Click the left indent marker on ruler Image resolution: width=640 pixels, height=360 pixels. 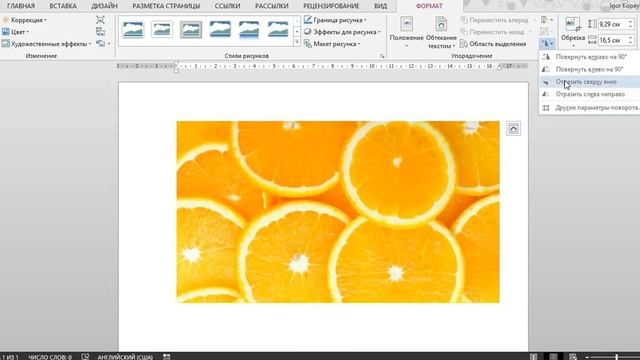click(x=176, y=67)
